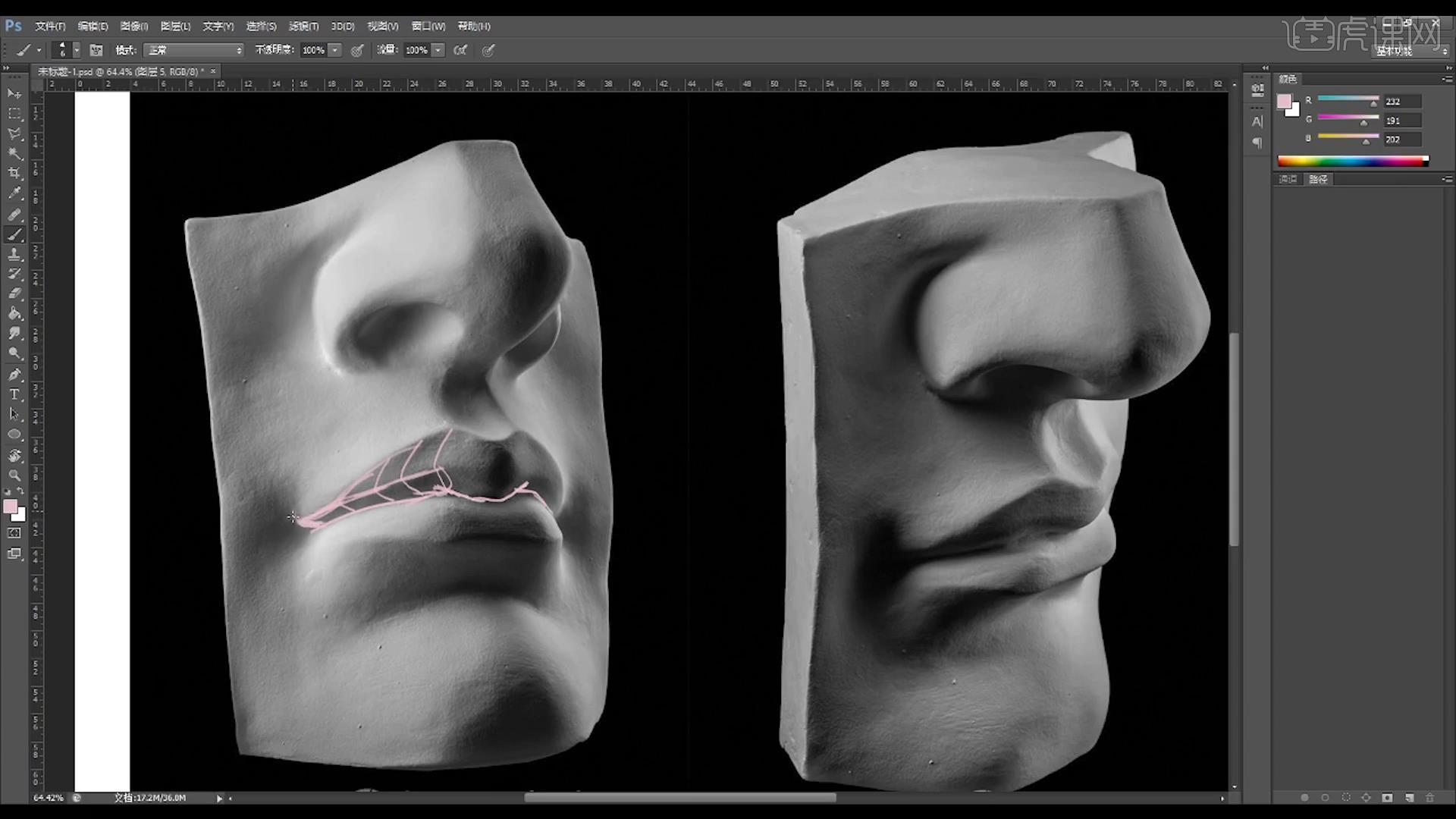Open the Paragraph panel icon
This screenshot has height=819, width=1456.
click(x=1257, y=143)
